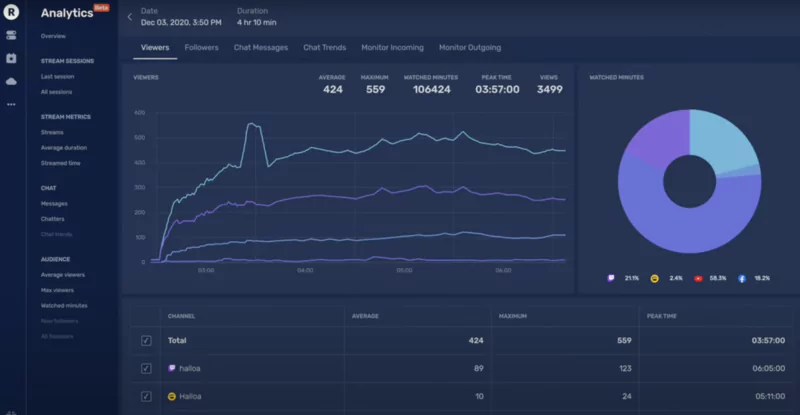Click the 559 viewer peak on top line
The image size is (800, 415).
pyautogui.click(x=251, y=124)
